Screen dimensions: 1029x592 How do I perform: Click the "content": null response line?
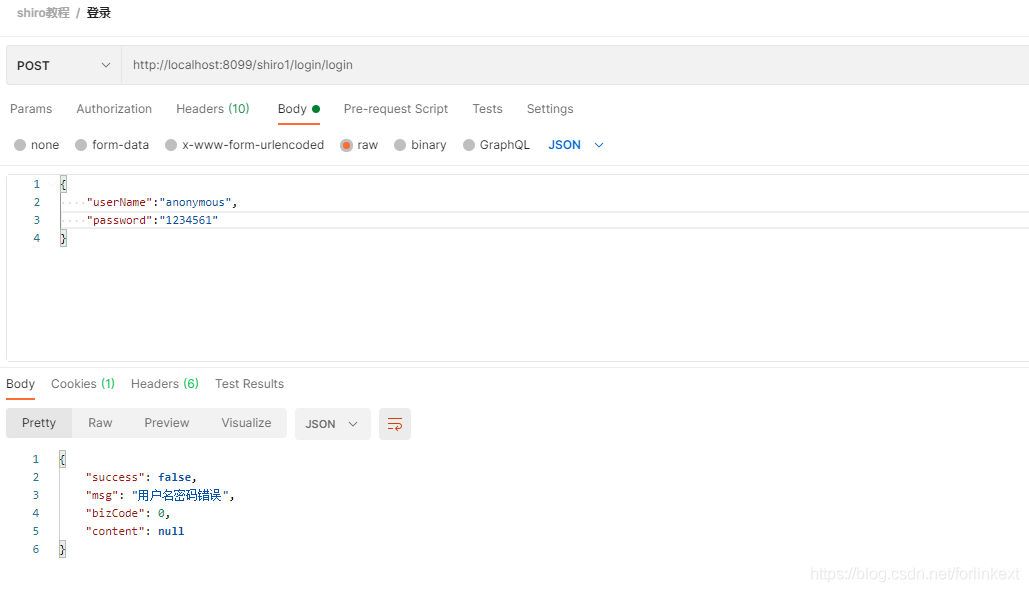(135, 531)
